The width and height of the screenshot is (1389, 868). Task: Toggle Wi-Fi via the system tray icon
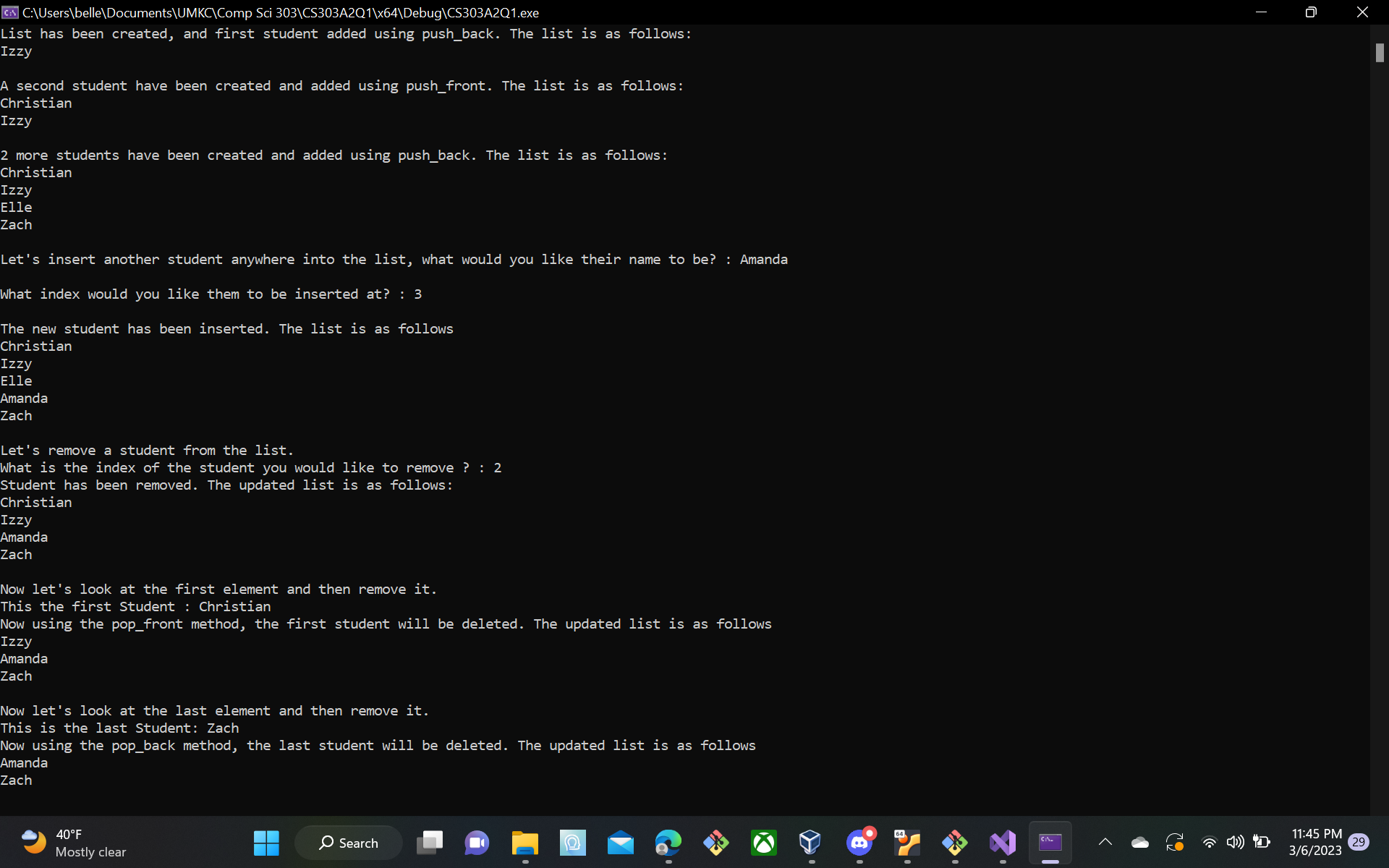coord(1210,842)
